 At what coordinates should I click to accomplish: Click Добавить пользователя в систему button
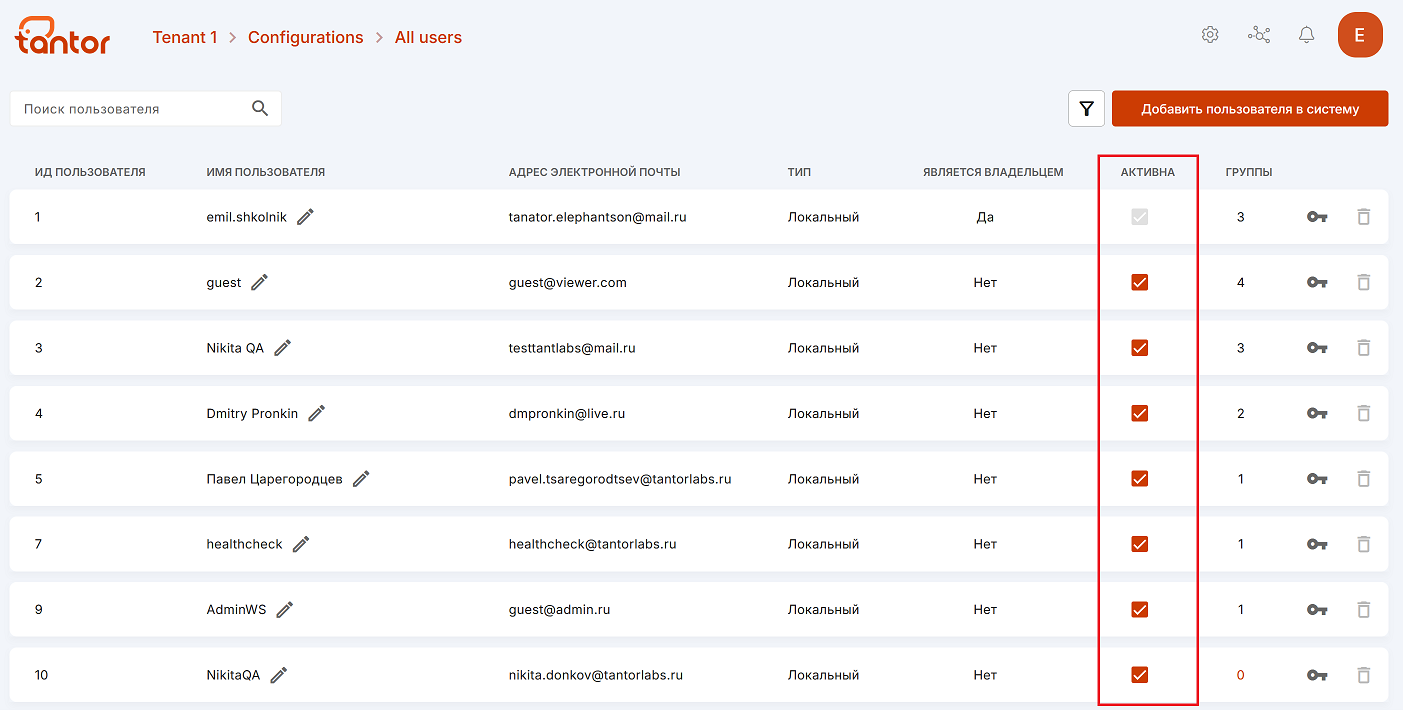point(1250,109)
